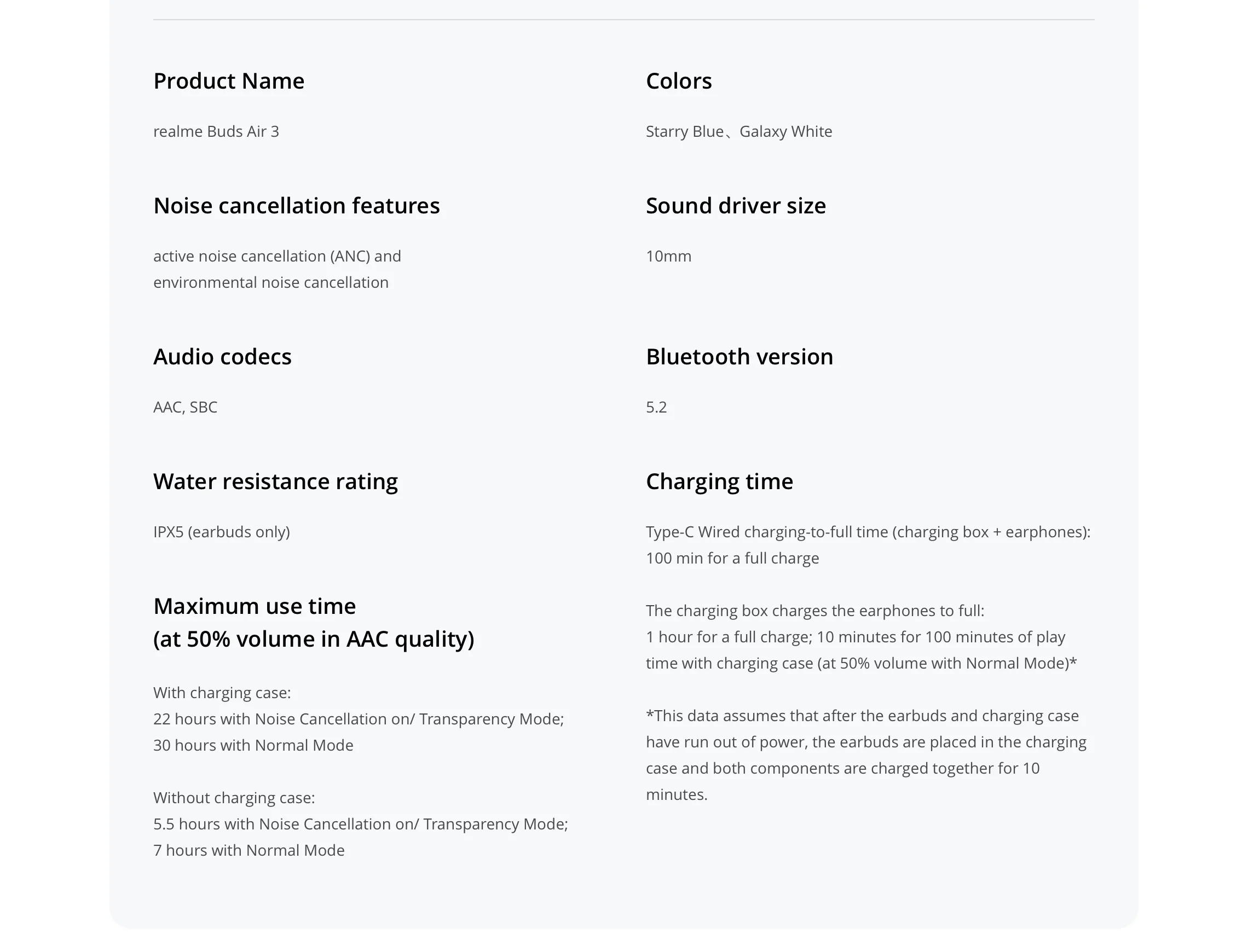Click the Bluetooth version heading
The height and width of the screenshot is (952, 1248).
click(739, 357)
